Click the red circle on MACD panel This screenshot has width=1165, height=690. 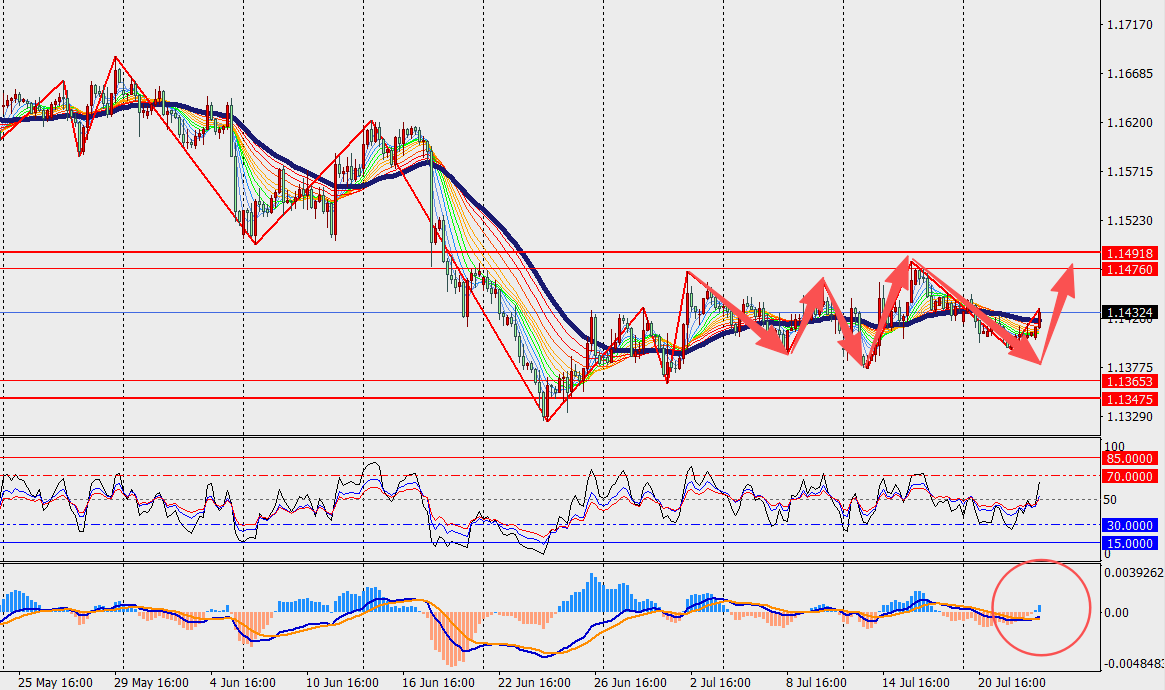[1041, 608]
